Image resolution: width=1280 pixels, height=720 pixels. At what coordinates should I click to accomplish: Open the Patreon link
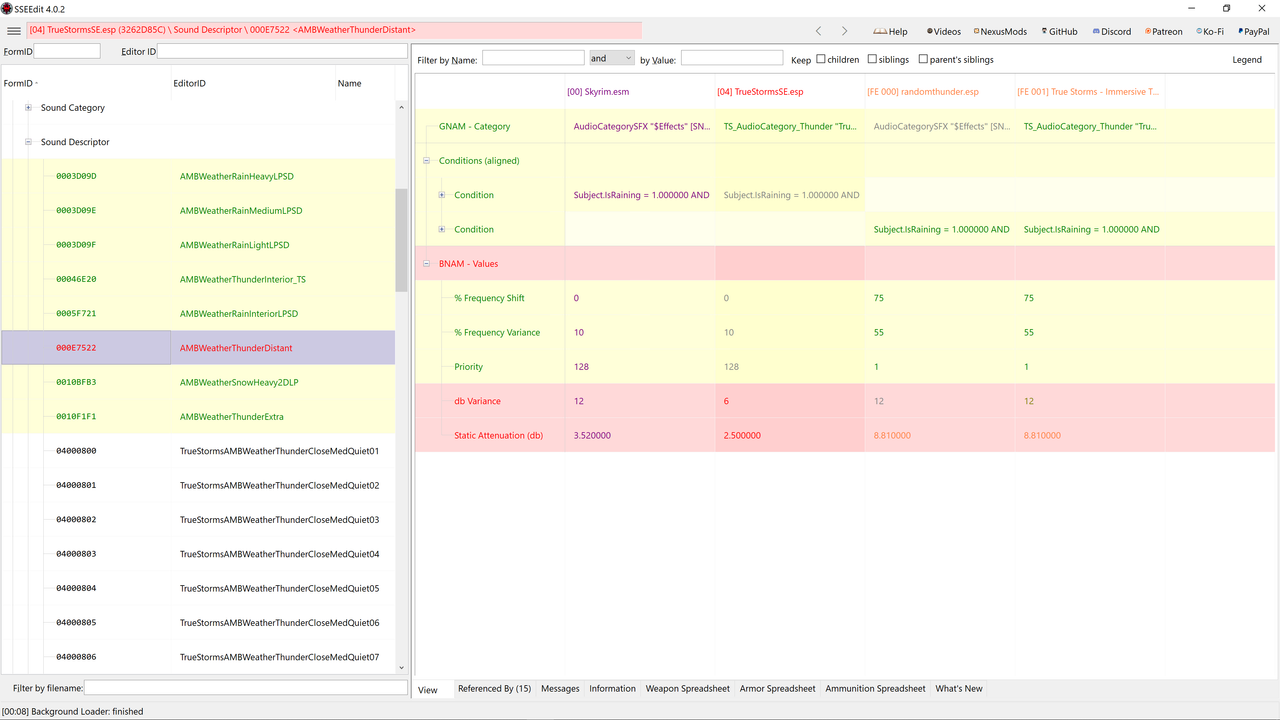pos(1164,31)
